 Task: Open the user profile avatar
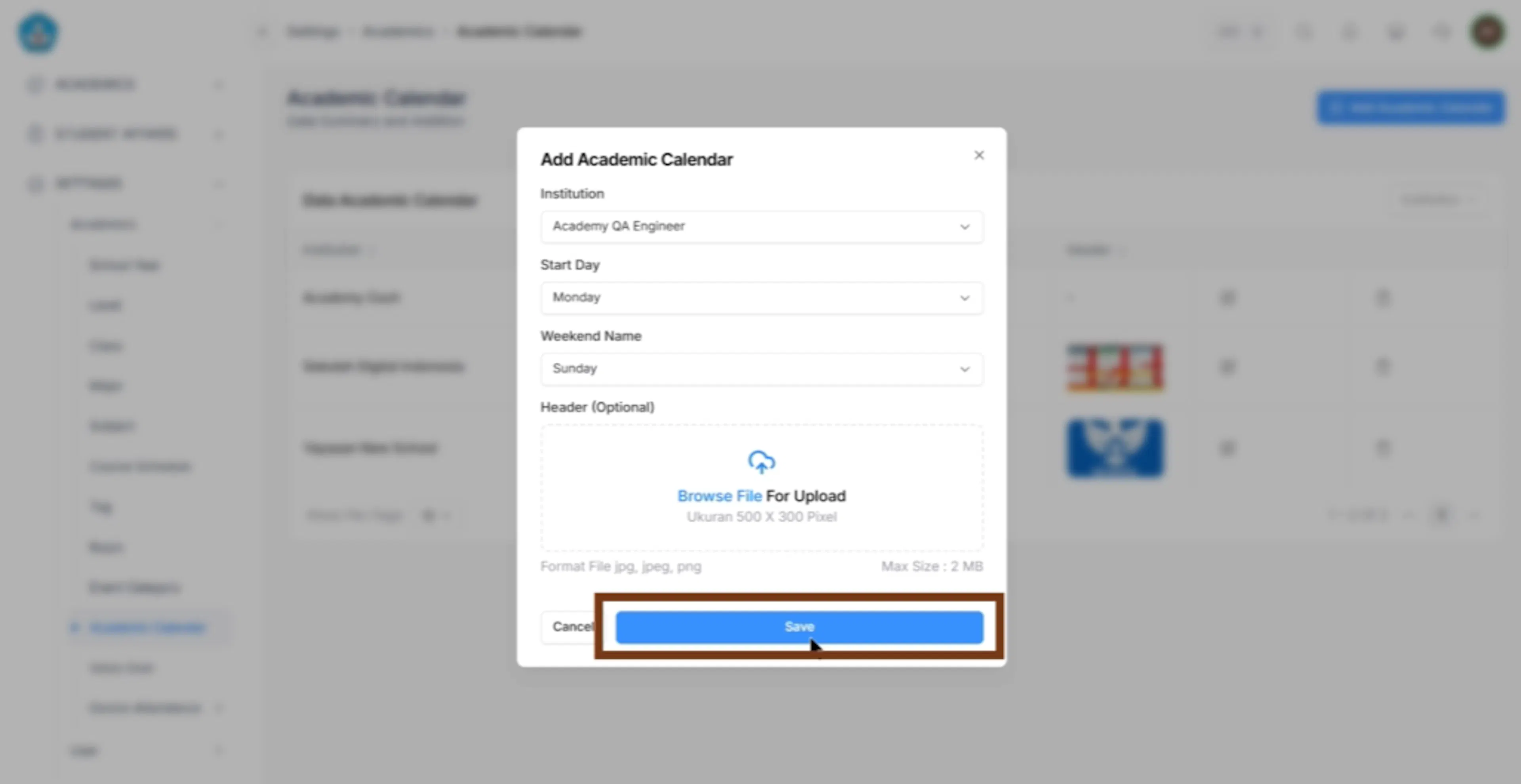[x=1487, y=32]
